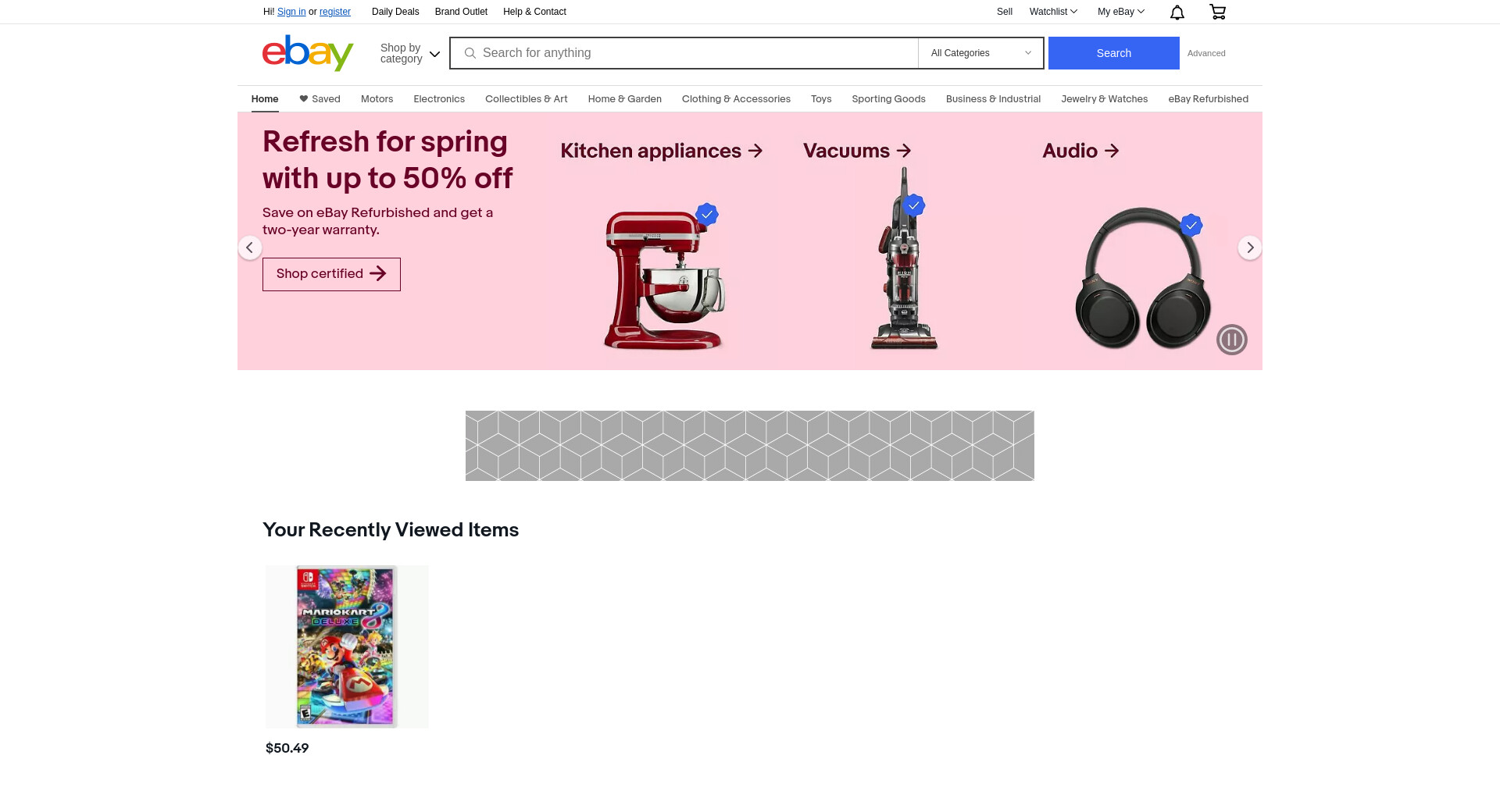The height and width of the screenshot is (812, 1500).
Task: Expand the Watchlist dropdown
Action: tap(1053, 12)
